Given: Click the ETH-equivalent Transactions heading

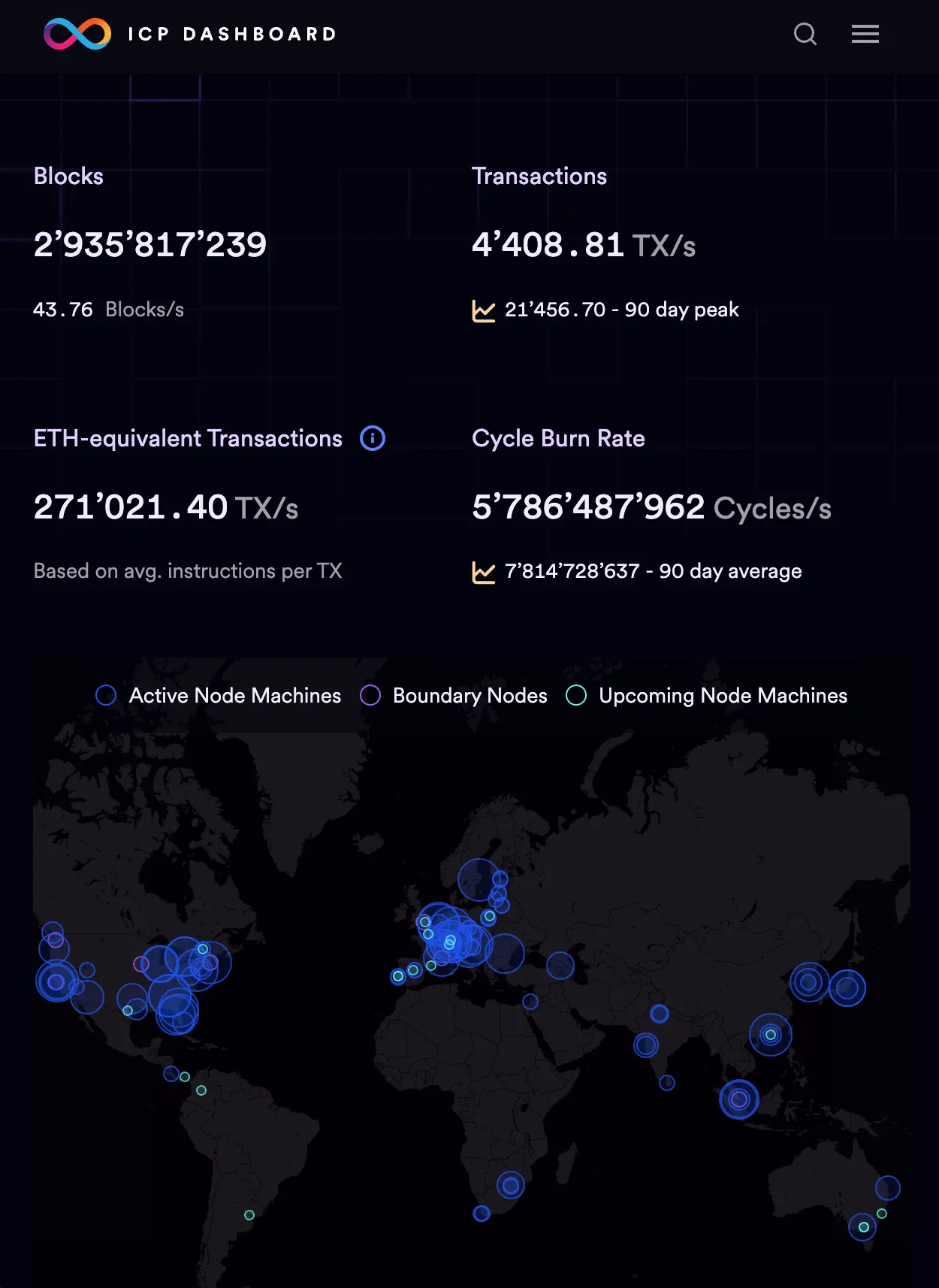Looking at the screenshot, I should (188, 438).
